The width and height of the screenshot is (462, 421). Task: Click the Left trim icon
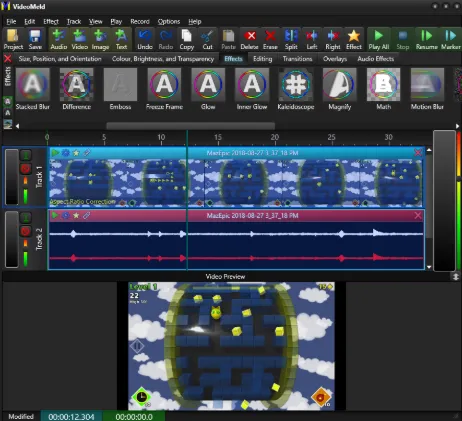tap(312, 40)
